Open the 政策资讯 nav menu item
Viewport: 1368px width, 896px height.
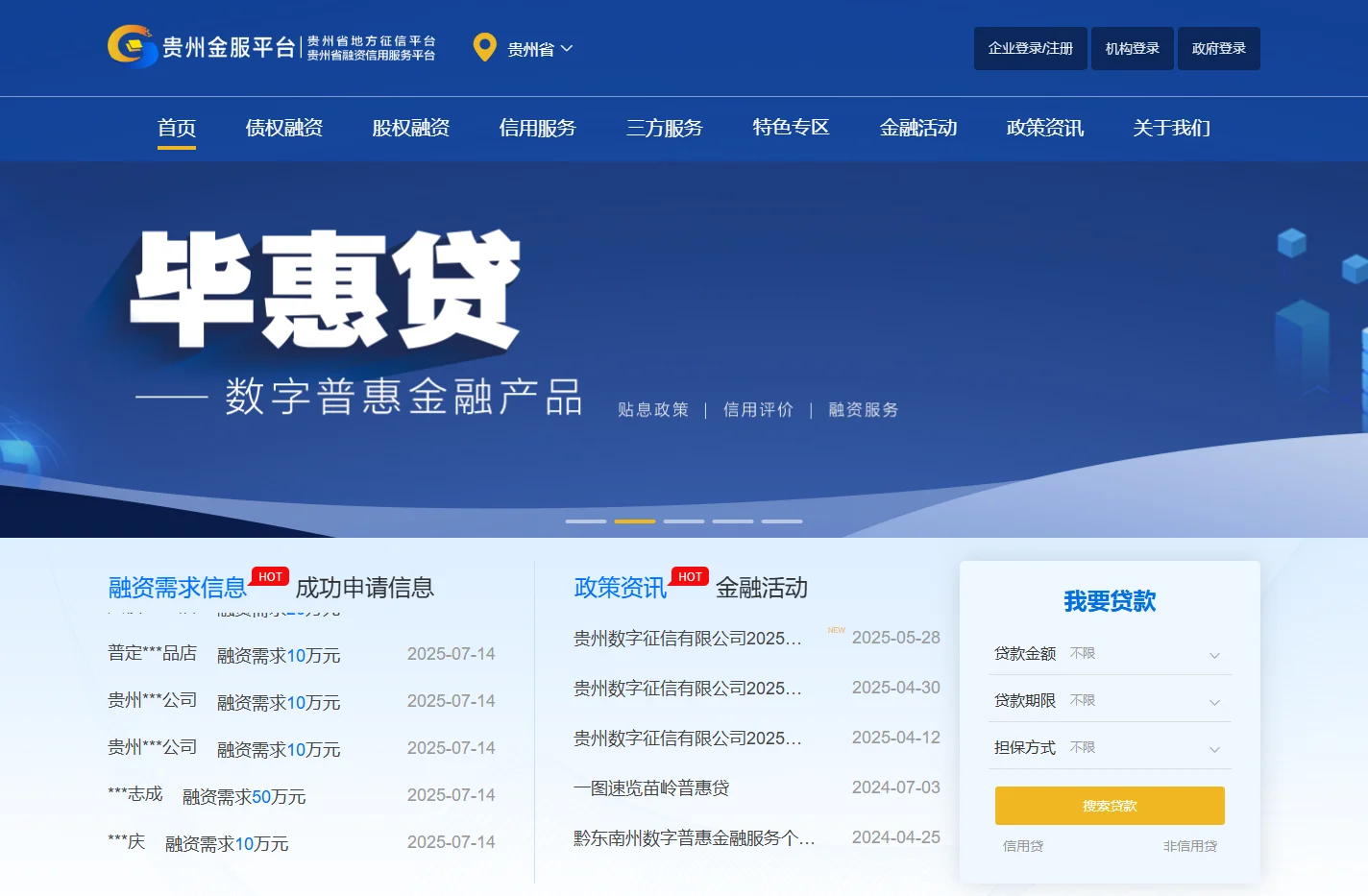[x=1045, y=128]
